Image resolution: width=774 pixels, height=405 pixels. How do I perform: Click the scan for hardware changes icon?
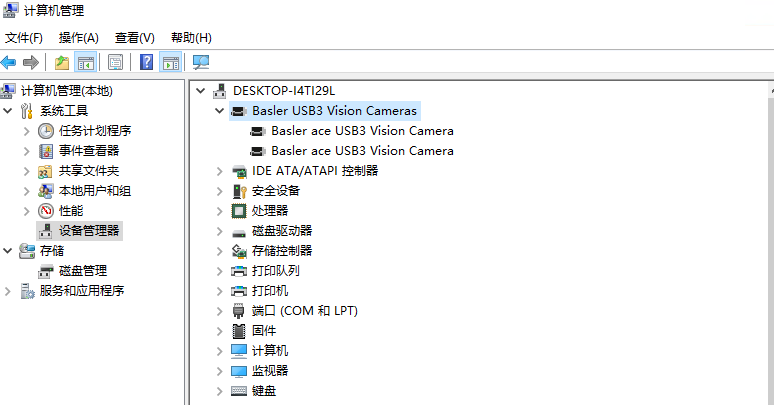(201, 63)
